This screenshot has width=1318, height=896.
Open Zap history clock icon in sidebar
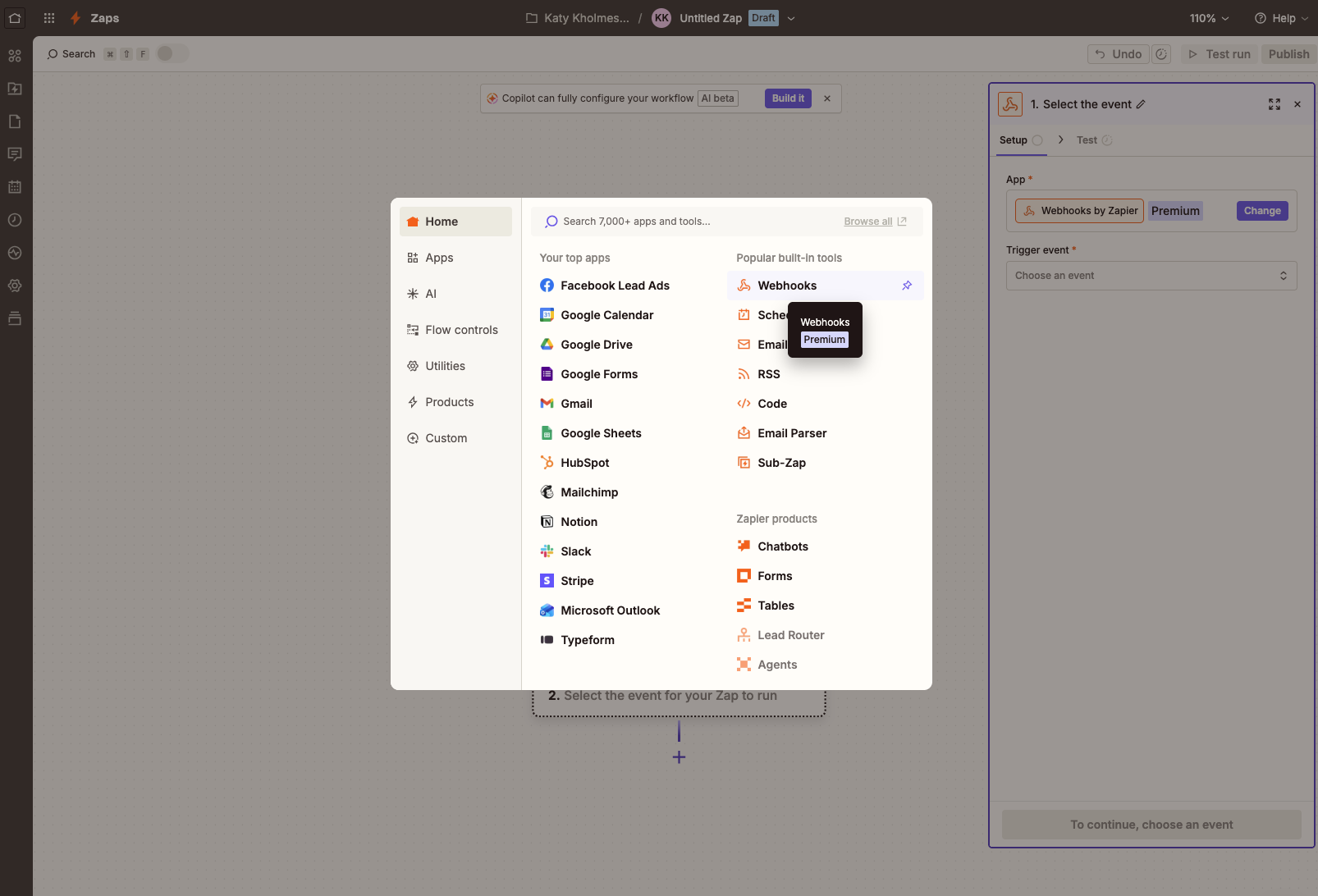[15, 220]
